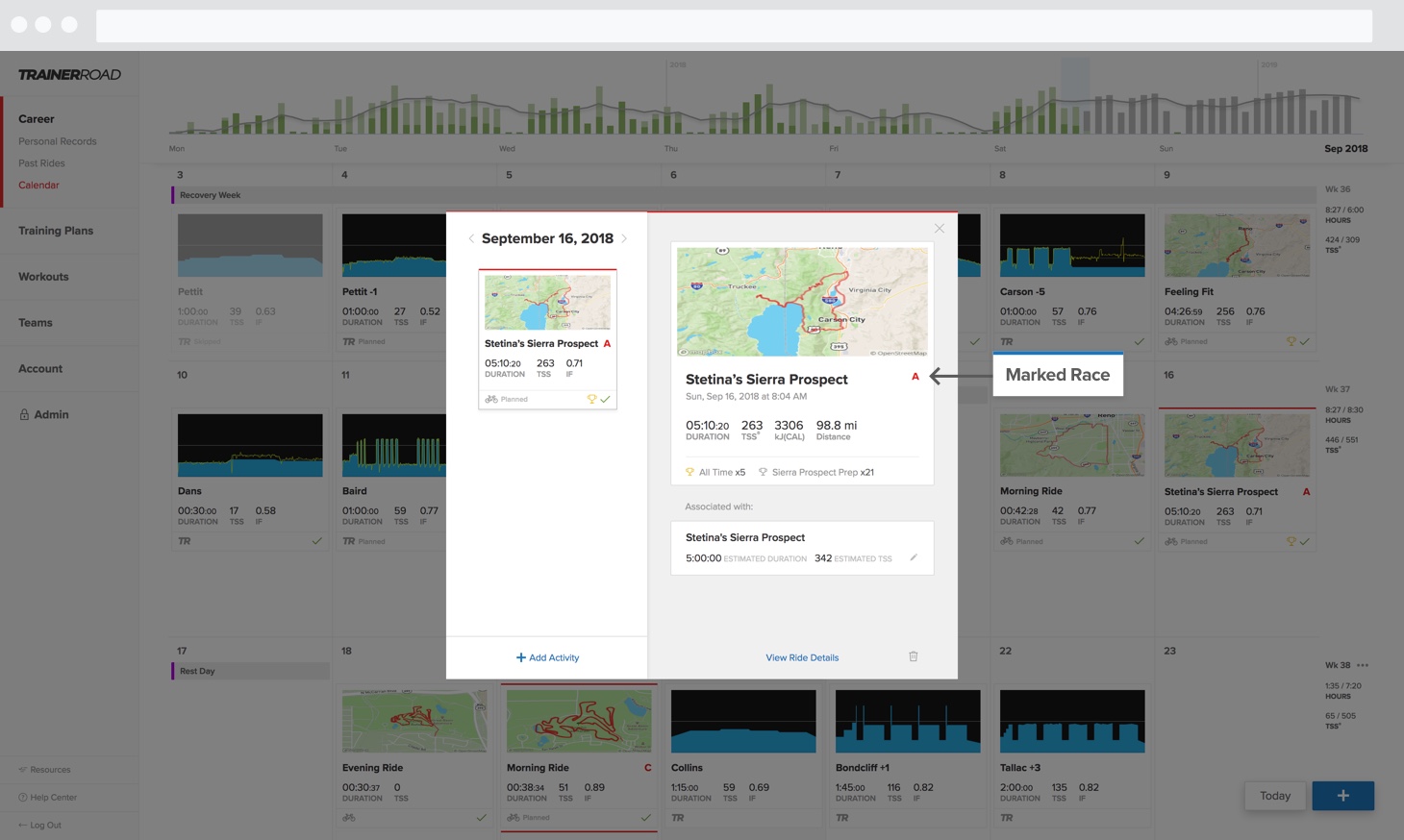Screen dimensions: 1404x840
Task: Open the Feeling Fit ride map
Action: (x=1237, y=245)
